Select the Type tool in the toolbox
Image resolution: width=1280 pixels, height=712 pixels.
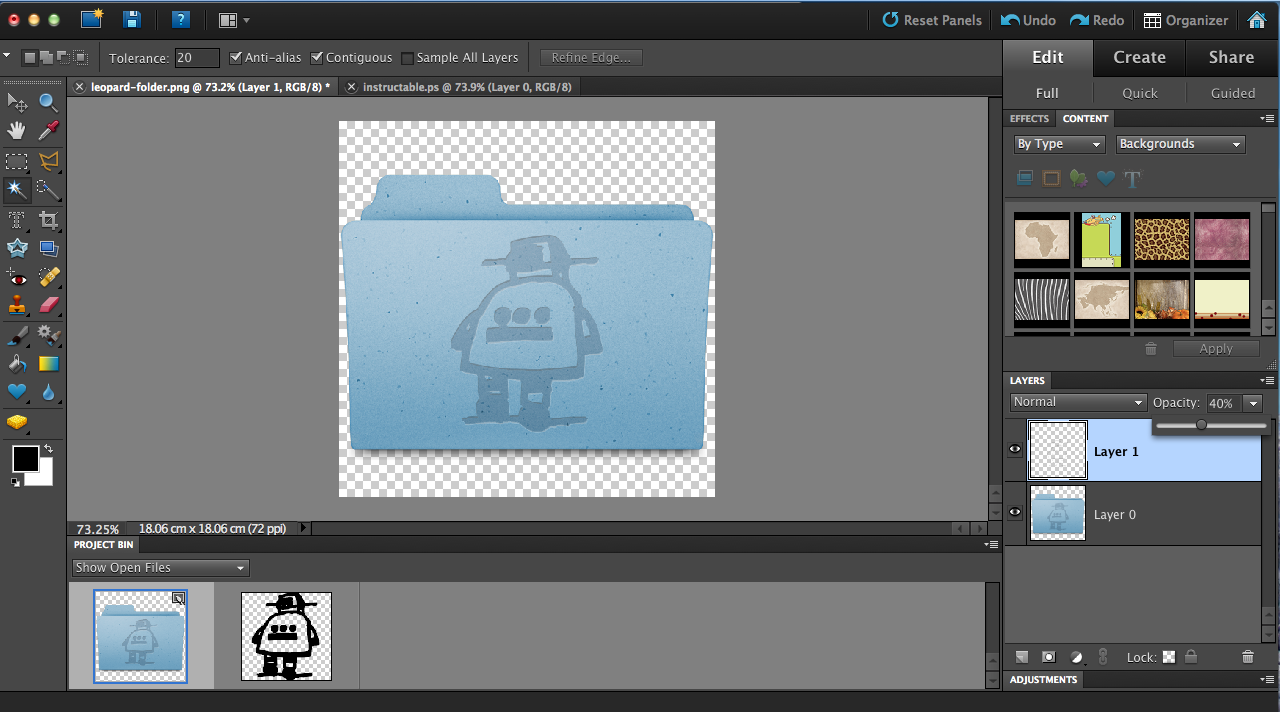pos(17,220)
